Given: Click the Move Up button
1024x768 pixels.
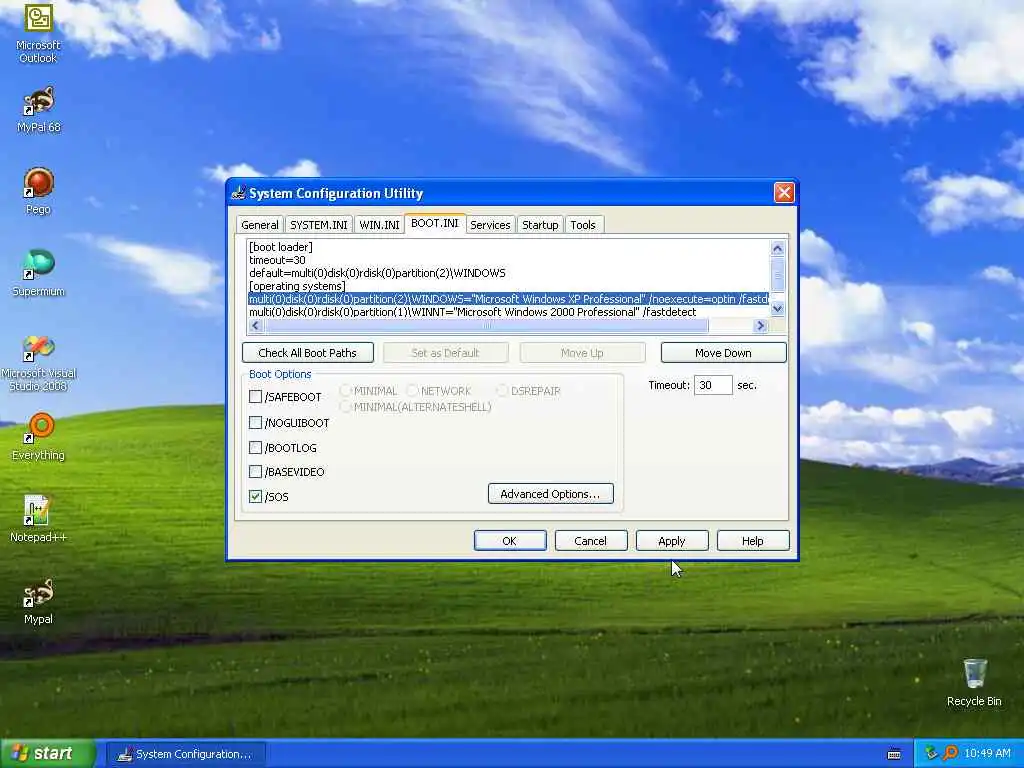Looking at the screenshot, I should click(x=582, y=353).
